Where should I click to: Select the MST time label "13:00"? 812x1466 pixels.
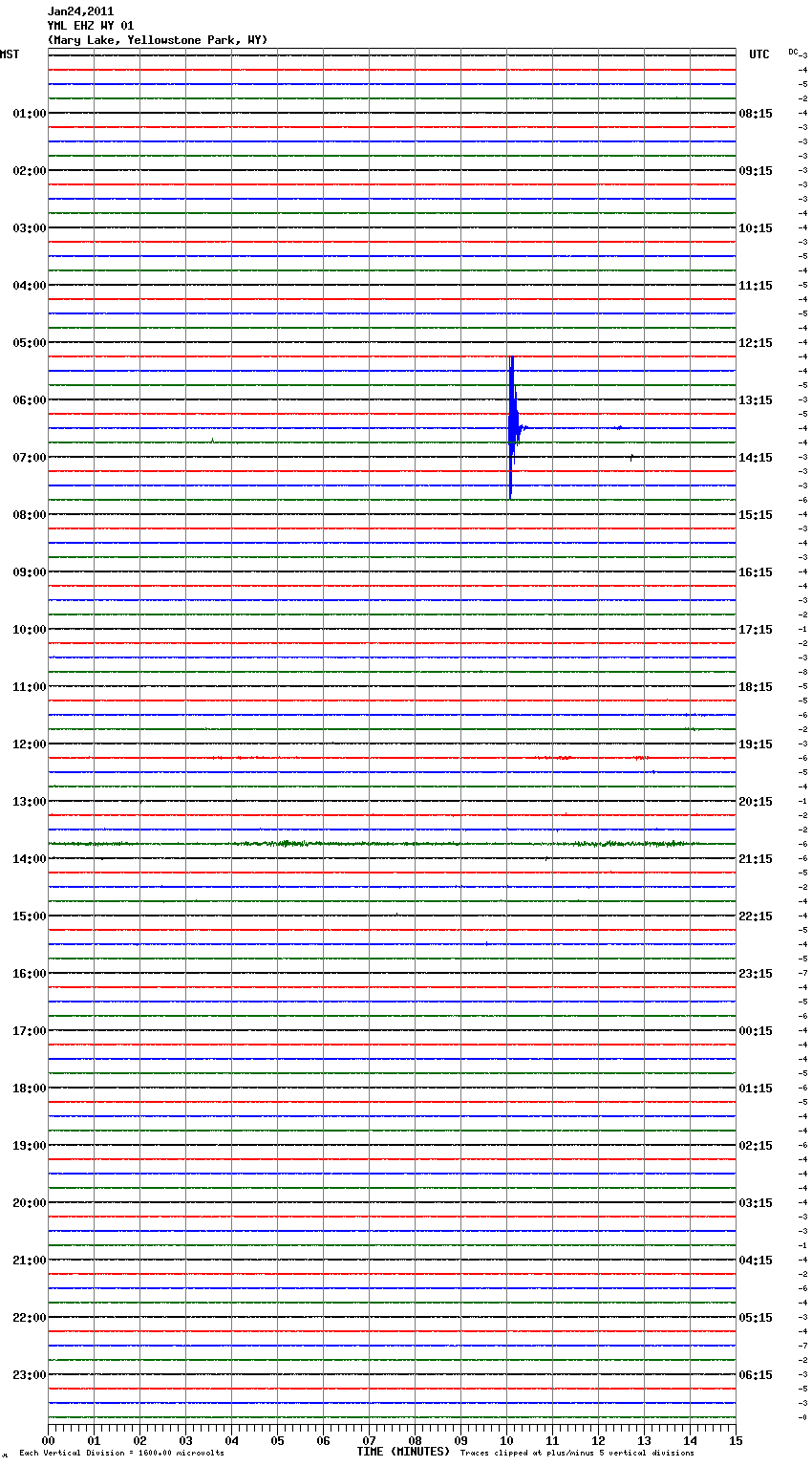tap(30, 802)
